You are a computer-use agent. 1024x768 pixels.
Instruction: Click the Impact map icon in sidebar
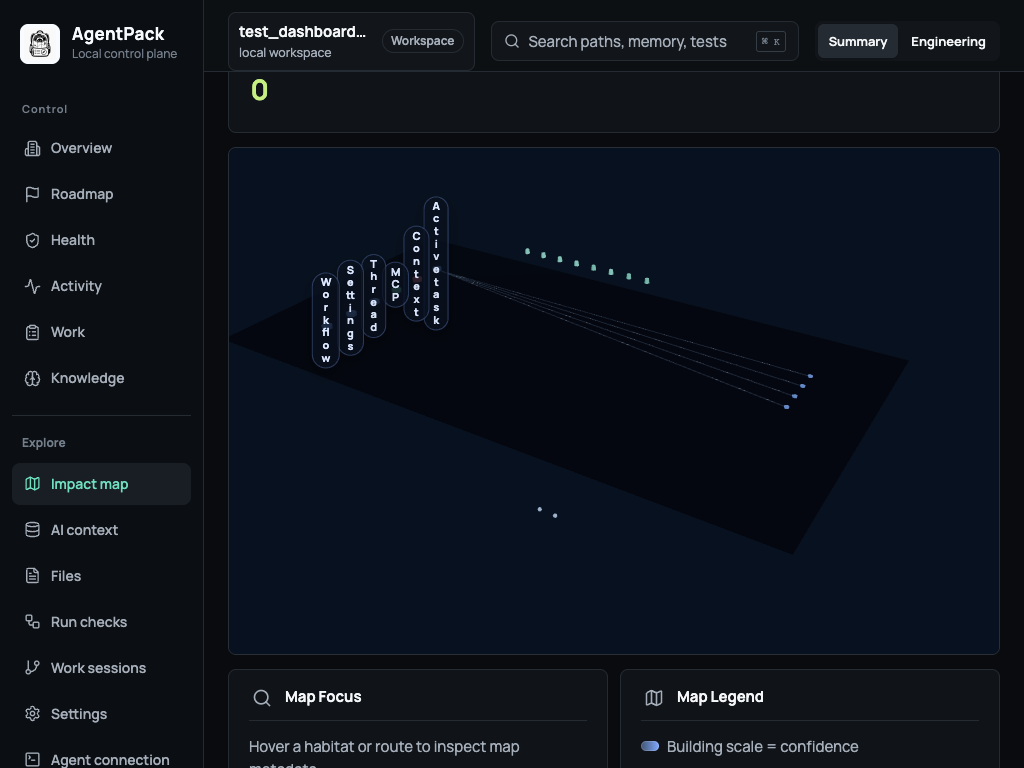[x=32, y=484]
